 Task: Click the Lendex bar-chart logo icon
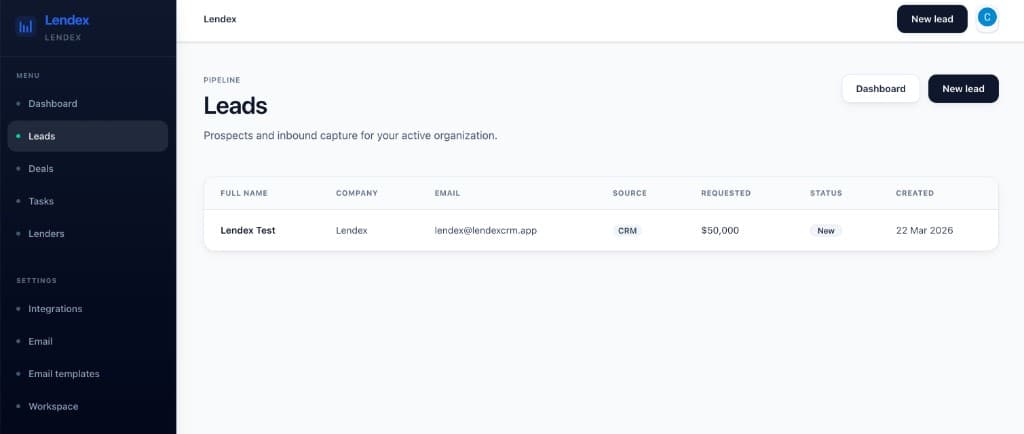click(27, 28)
